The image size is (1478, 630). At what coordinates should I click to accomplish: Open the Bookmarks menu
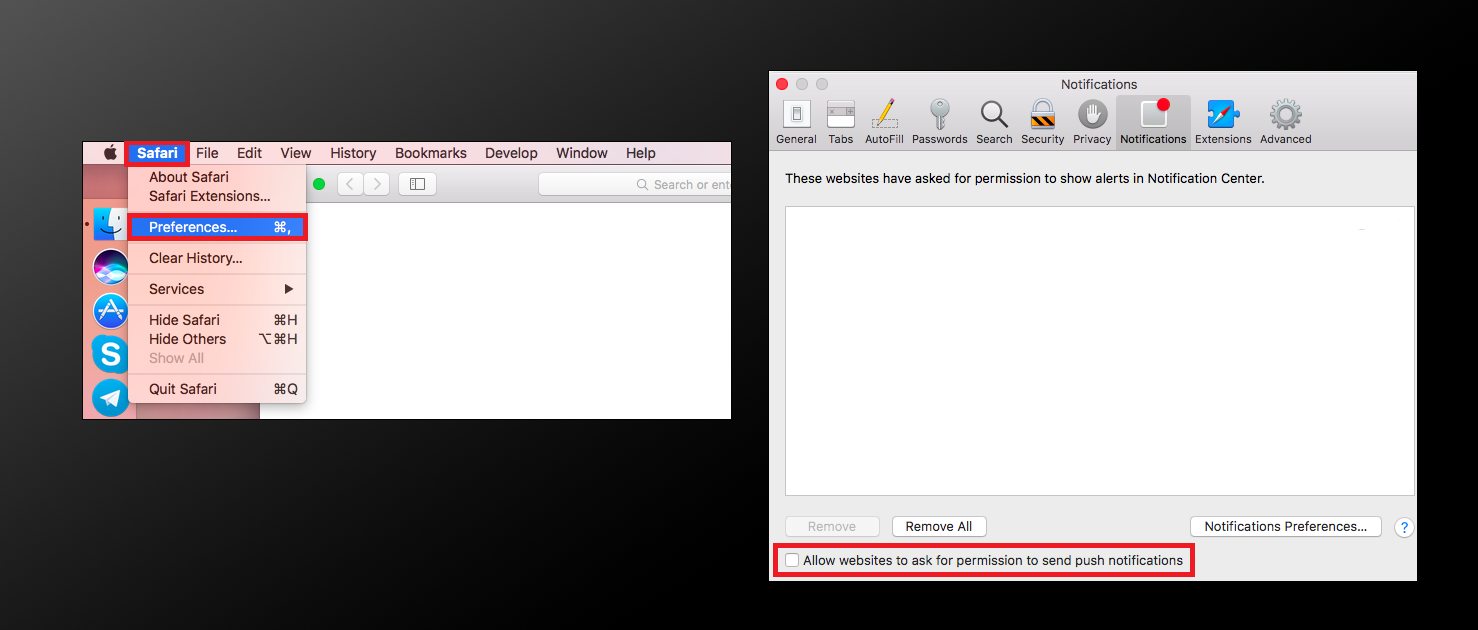pyautogui.click(x=431, y=153)
